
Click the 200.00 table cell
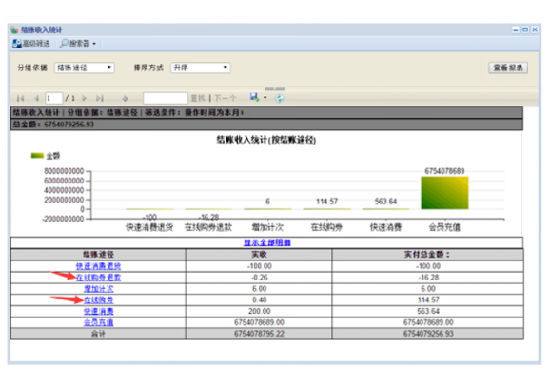click(259, 311)
